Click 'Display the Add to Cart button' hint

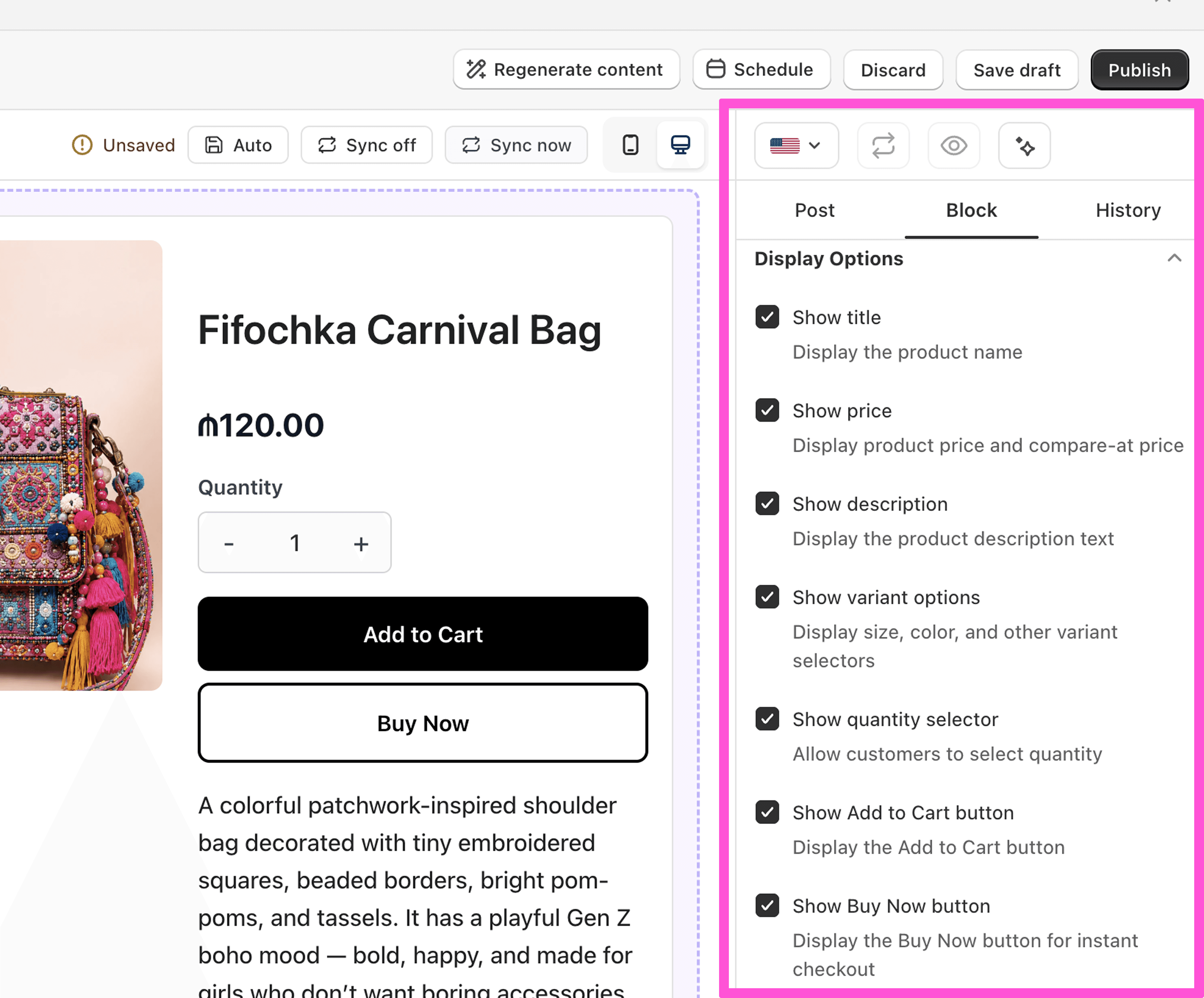[x=929, y=847]
